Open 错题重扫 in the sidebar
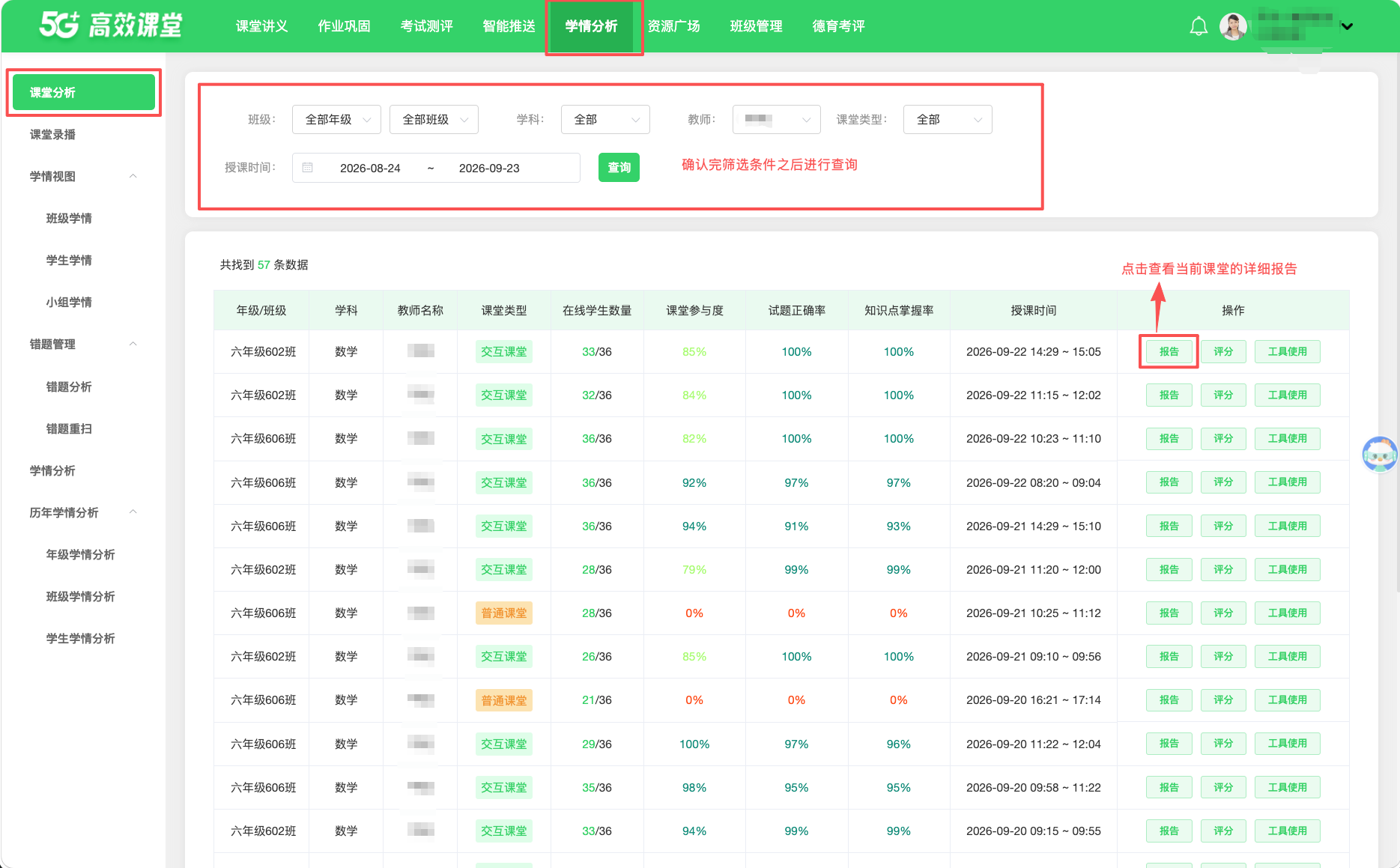 (x=69, y=428)
